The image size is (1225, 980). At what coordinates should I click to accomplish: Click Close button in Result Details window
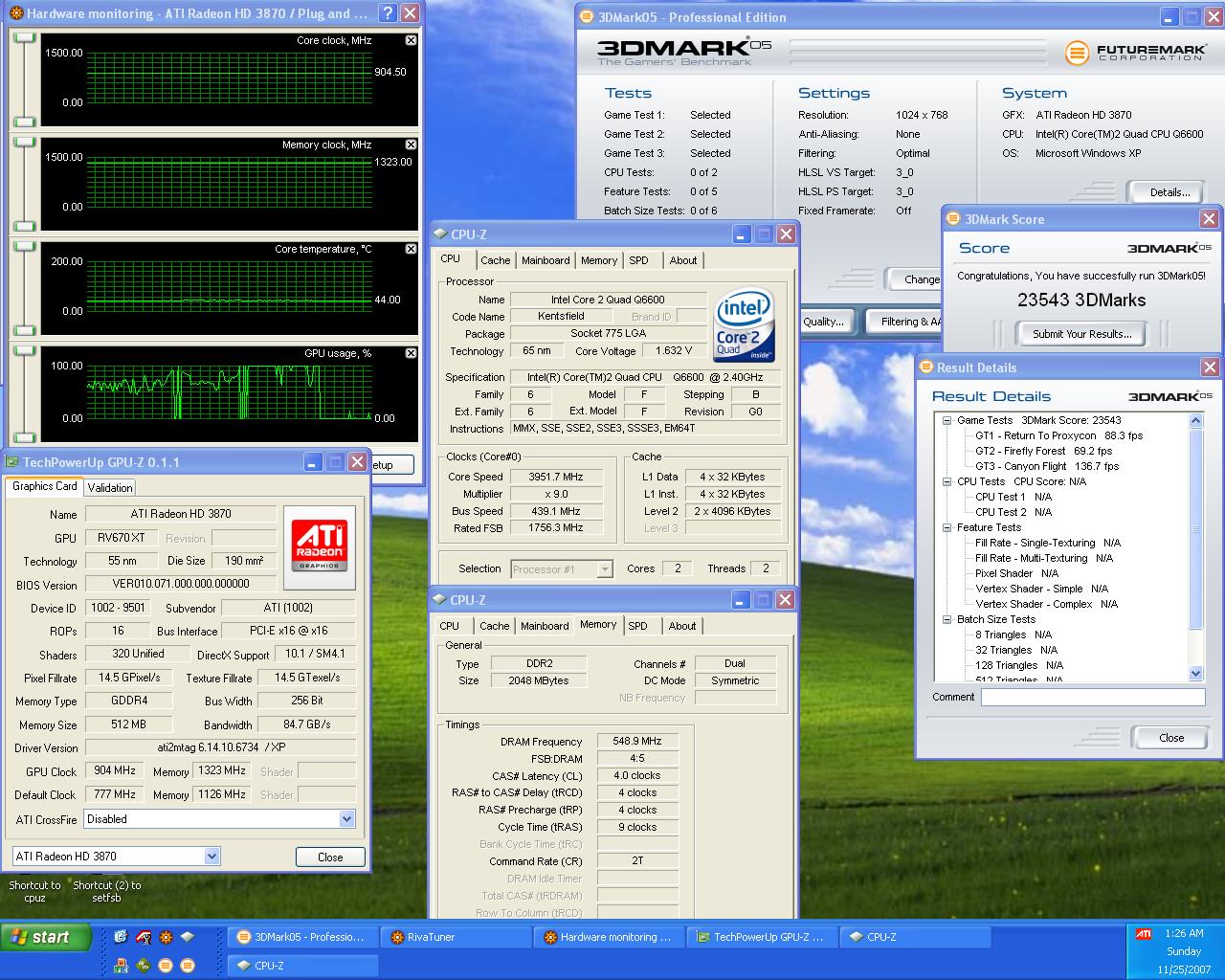(1170, 738)
